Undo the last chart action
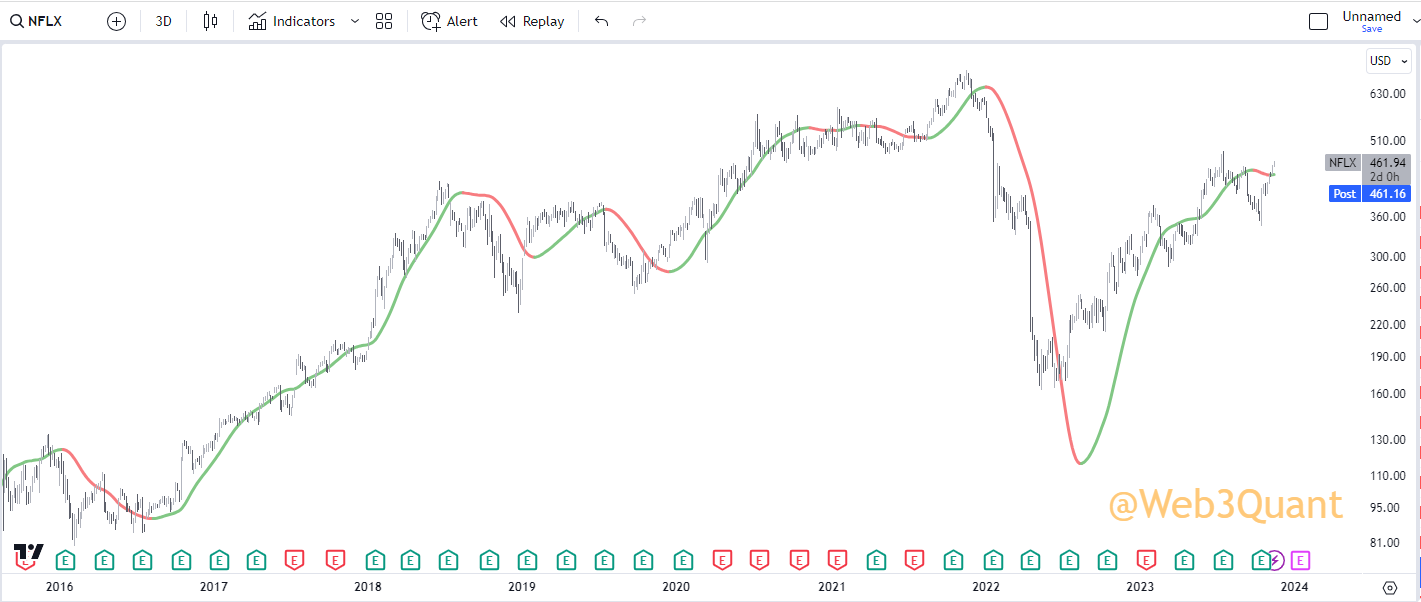The height and width of the screenshot is (602, 1421). coord(601,21)
